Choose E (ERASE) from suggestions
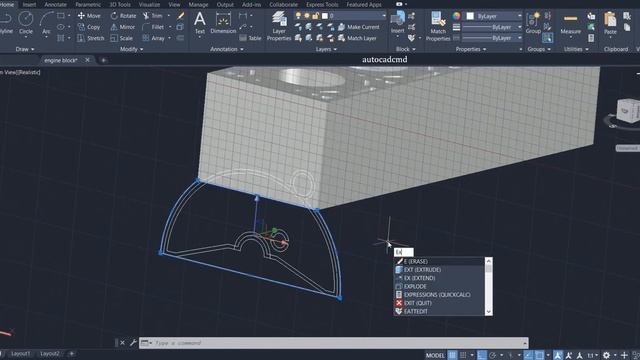This screenshot has width=640, height=360. (439, 261)
